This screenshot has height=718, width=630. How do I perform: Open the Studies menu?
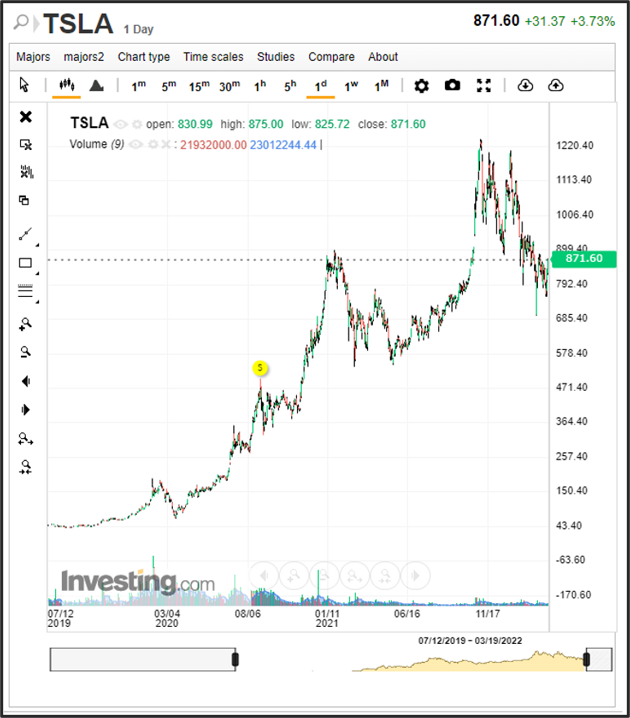276,57
